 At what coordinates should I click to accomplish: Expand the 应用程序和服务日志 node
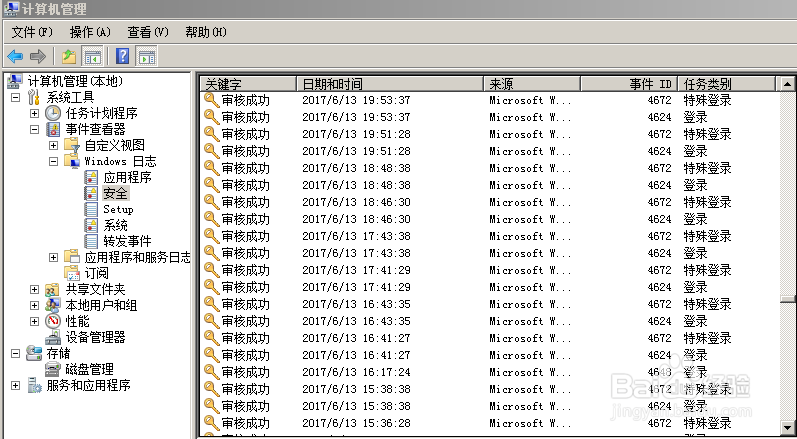click(53, 258)
